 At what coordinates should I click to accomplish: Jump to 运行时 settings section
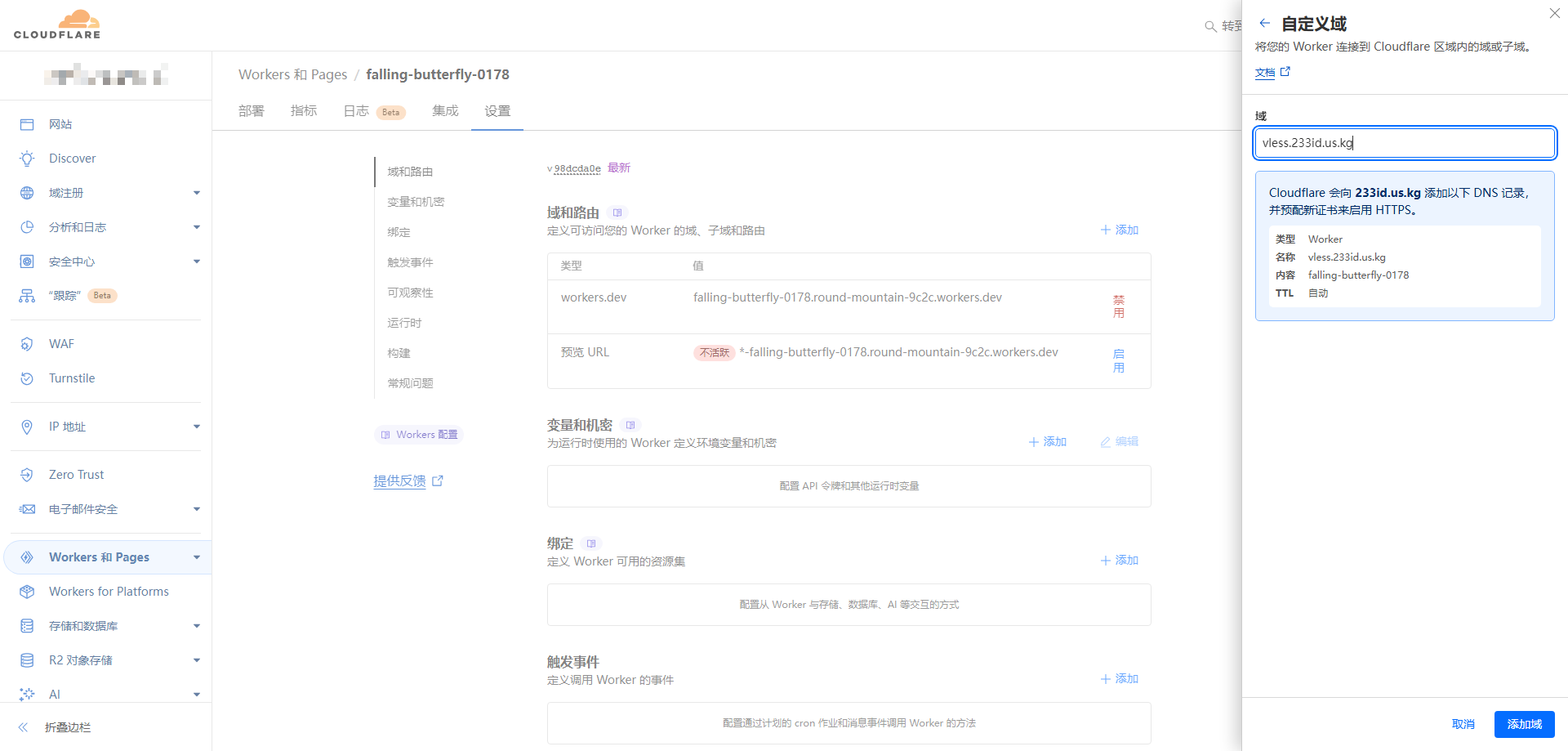[404, 323]
